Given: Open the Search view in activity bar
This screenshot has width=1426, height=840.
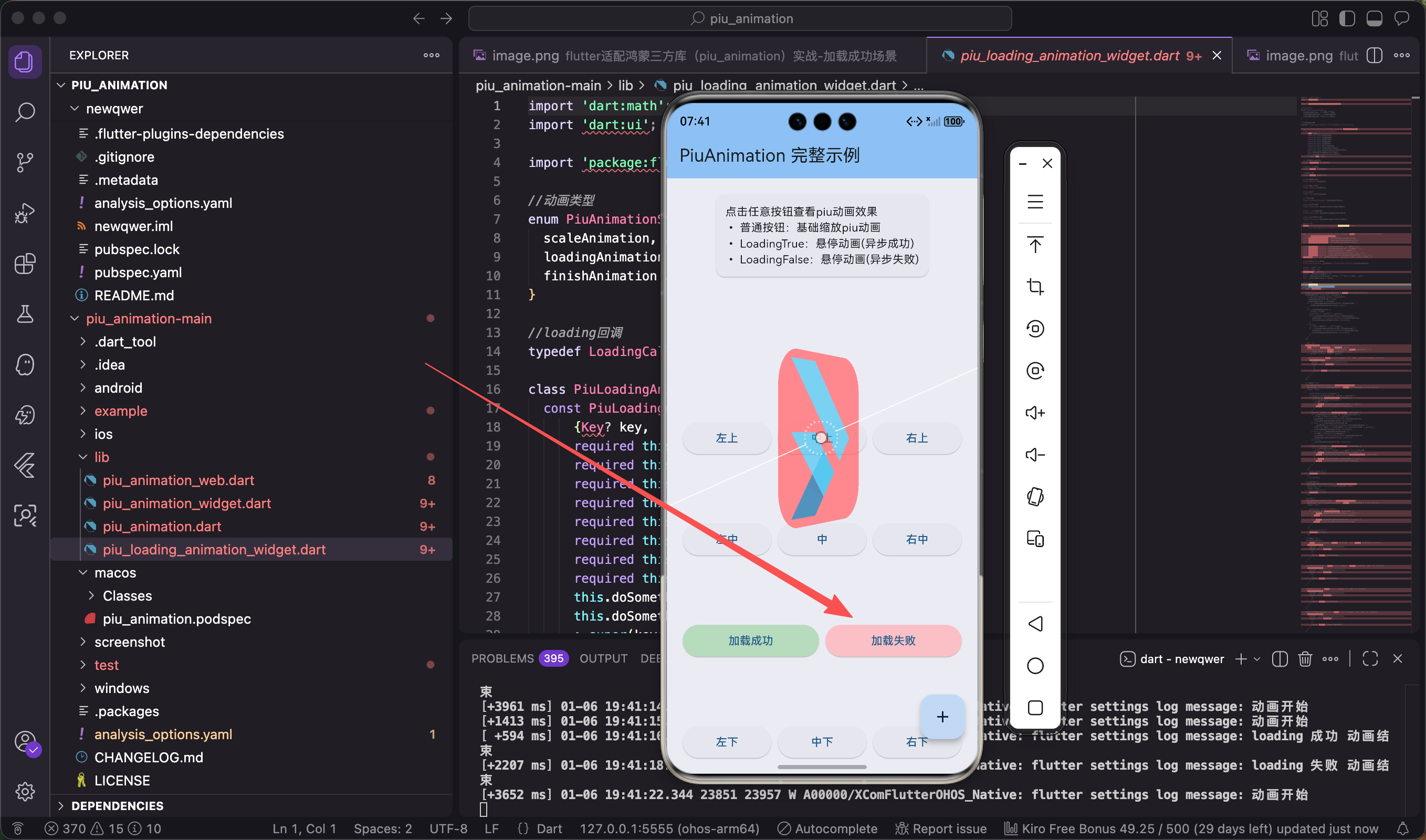Looking at the screenshot, I should (25, 112).
